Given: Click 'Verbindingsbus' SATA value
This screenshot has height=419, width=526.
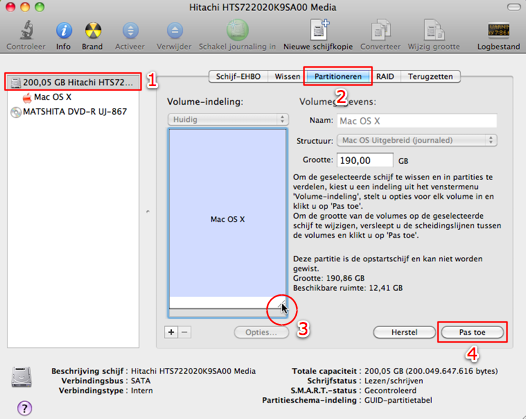Looking at the screenshot, I should tap(141, 381).
